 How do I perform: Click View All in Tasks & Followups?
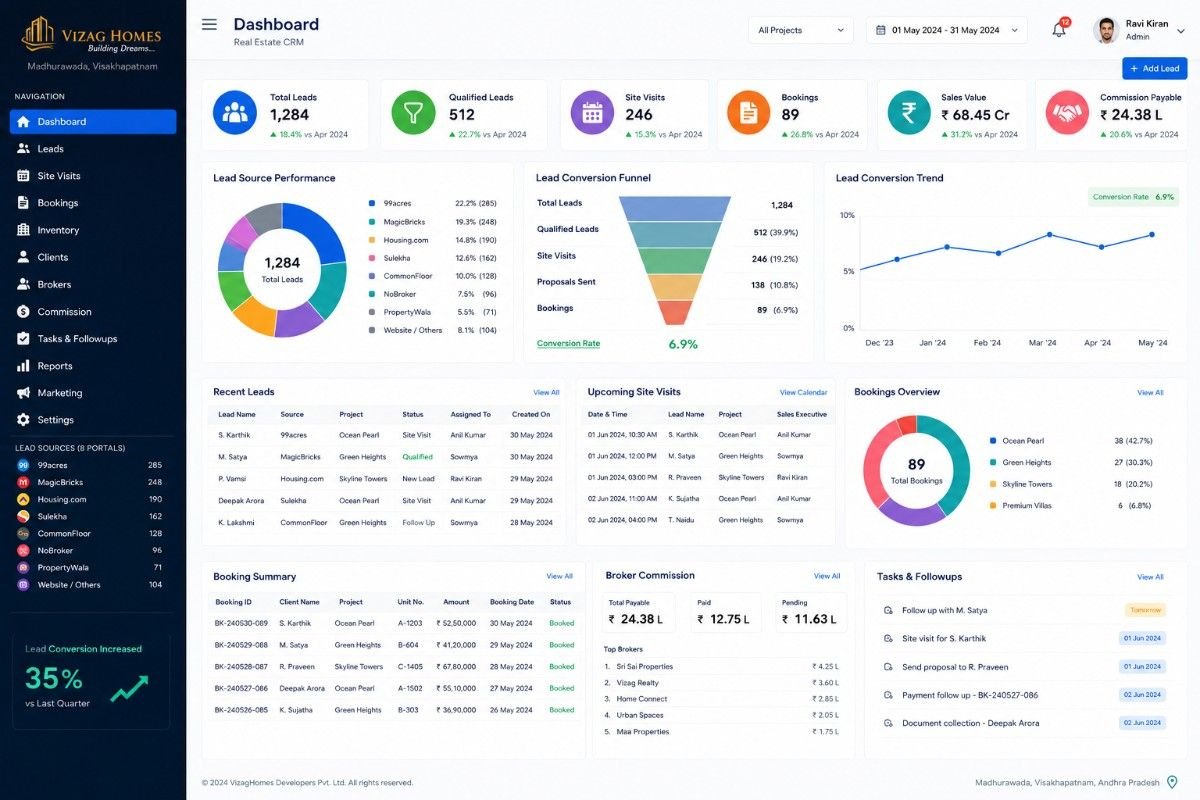(1150, 577)
